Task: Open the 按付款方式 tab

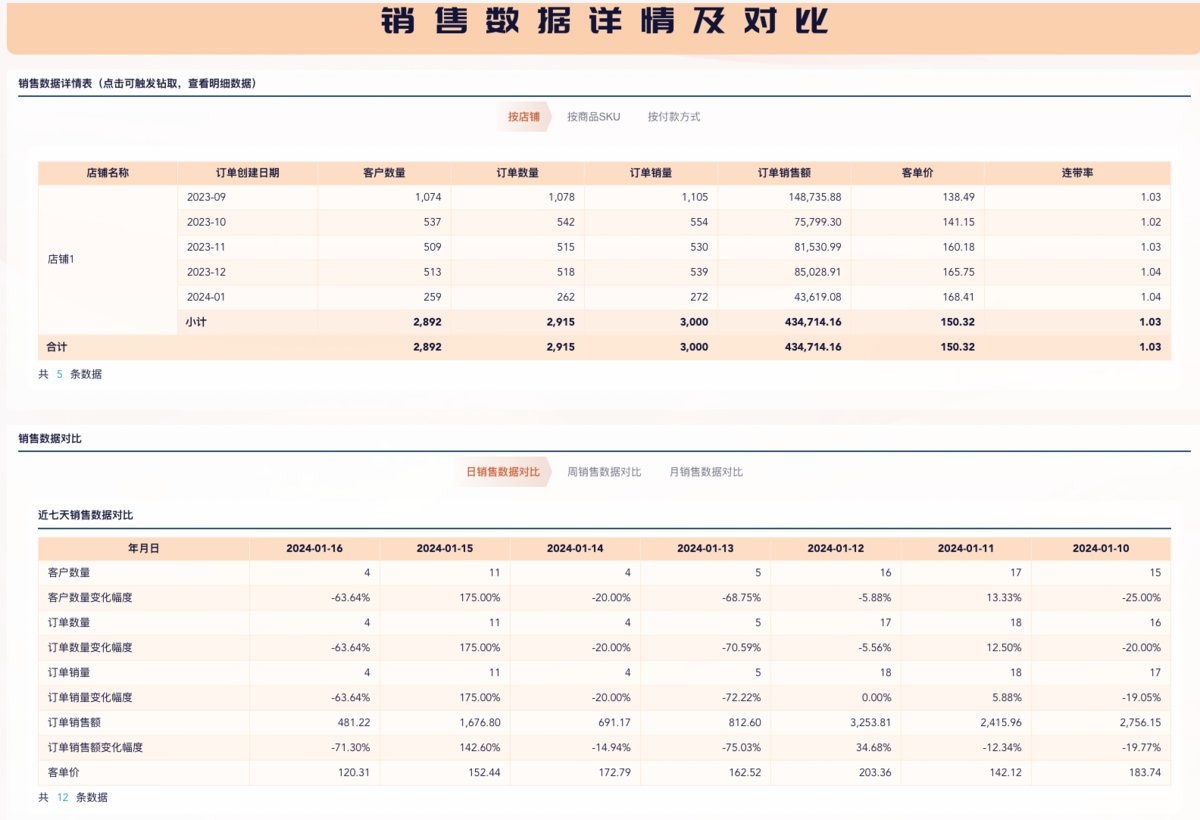Action: 674,117
